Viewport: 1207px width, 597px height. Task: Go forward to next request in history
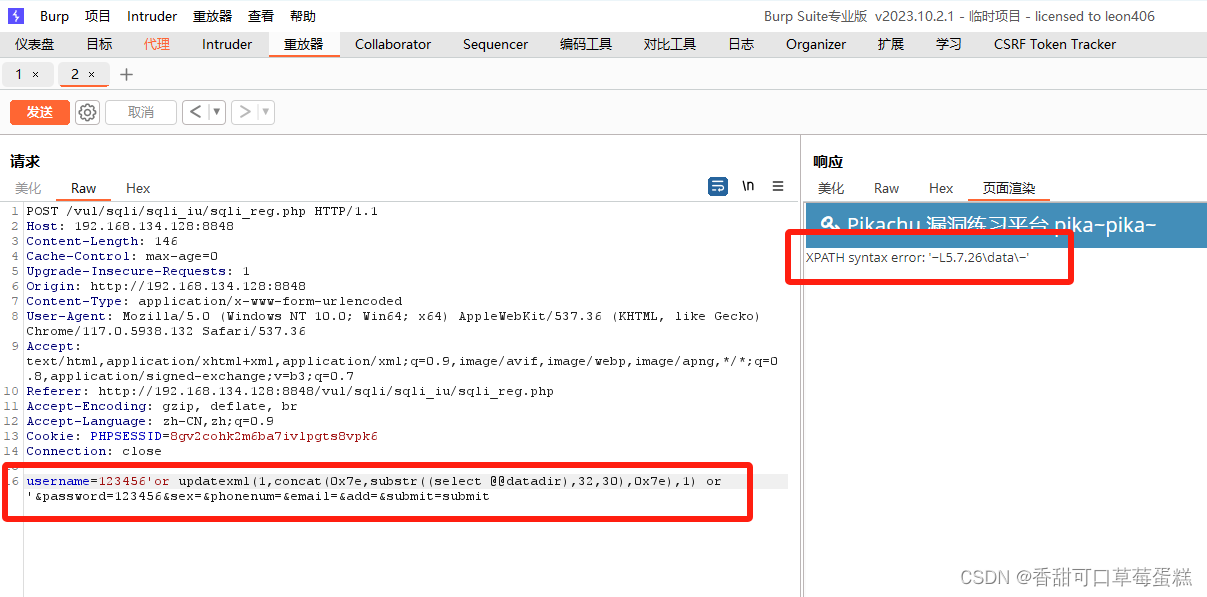coord(244,112)
